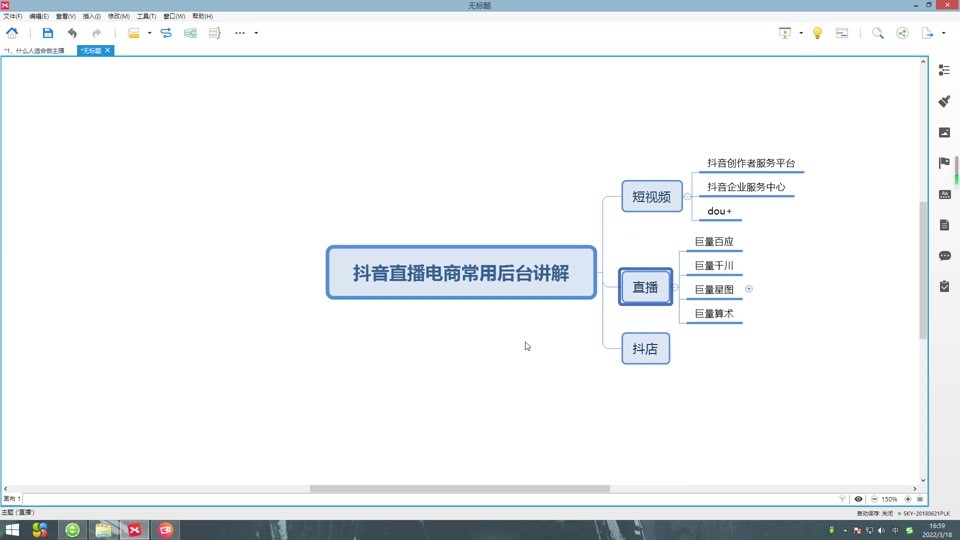Open the comments panel in sidebar

944,255
